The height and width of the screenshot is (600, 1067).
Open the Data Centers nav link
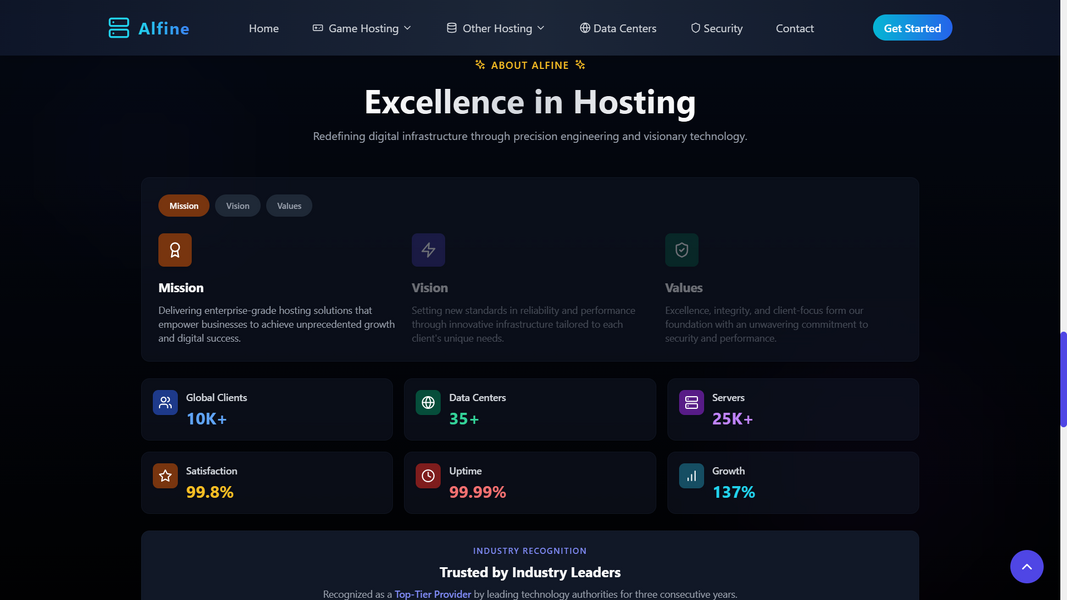click(618, 28)
